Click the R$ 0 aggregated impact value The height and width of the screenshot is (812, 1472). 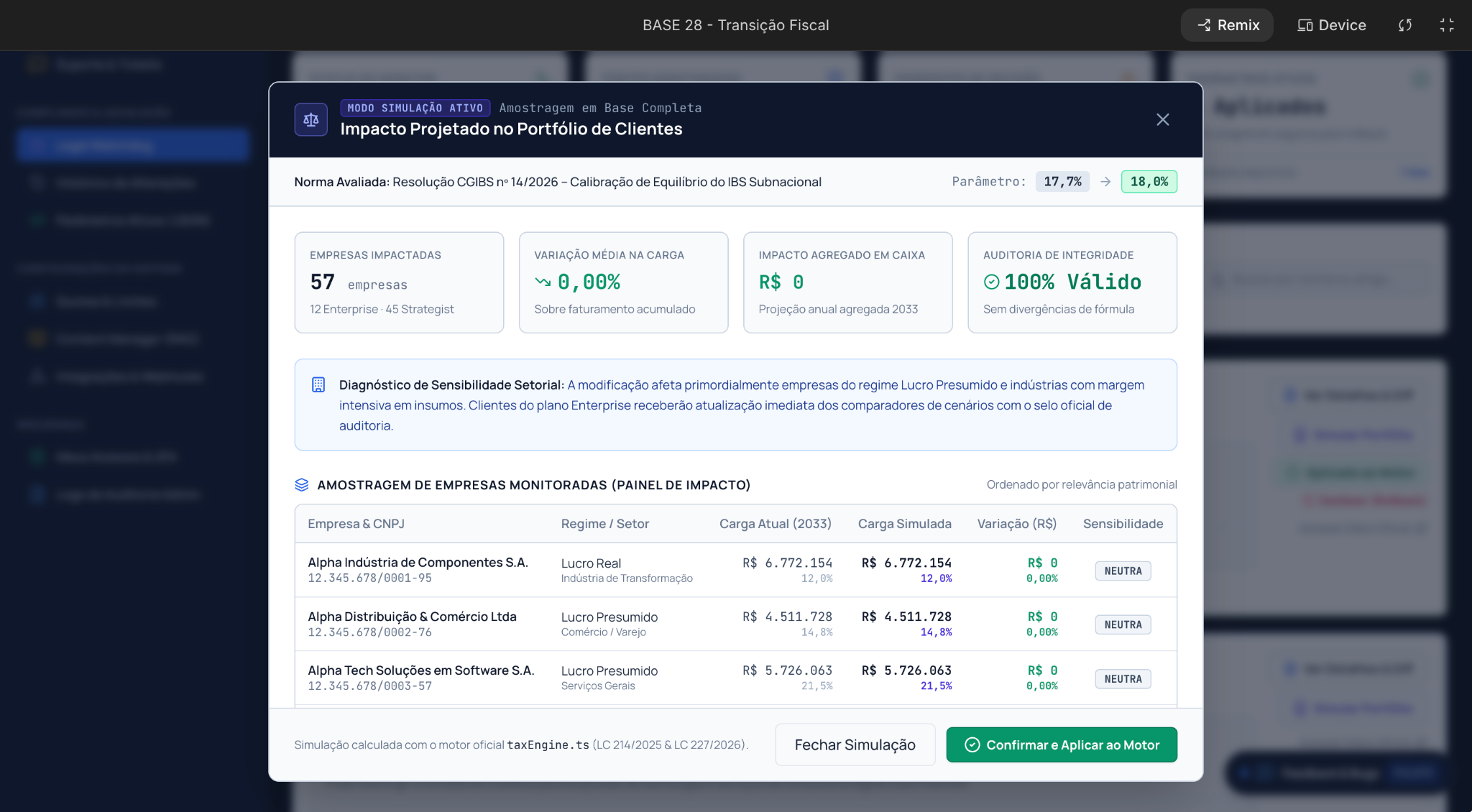tap(781, 282)
